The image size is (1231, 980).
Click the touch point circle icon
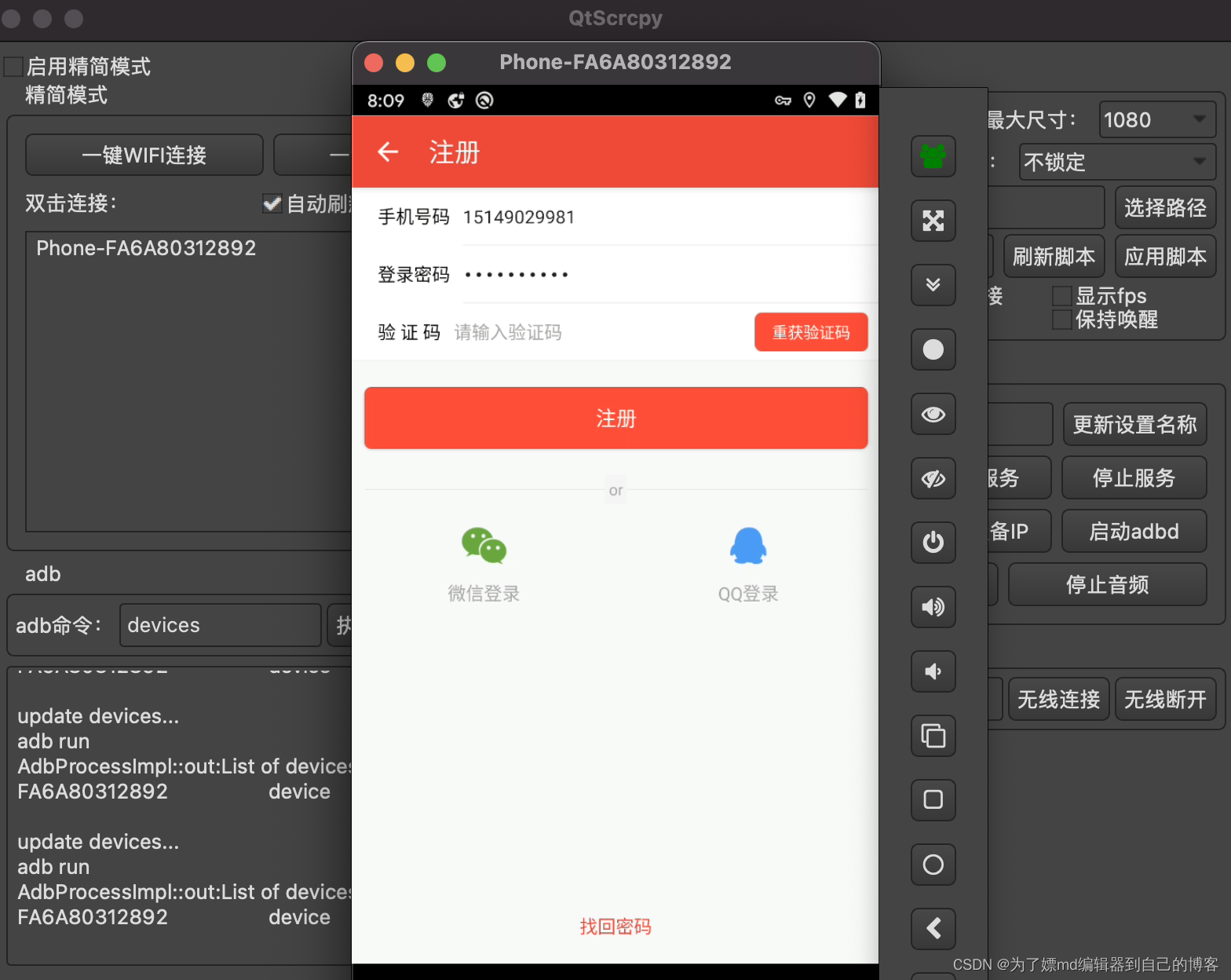click(933, 349)
